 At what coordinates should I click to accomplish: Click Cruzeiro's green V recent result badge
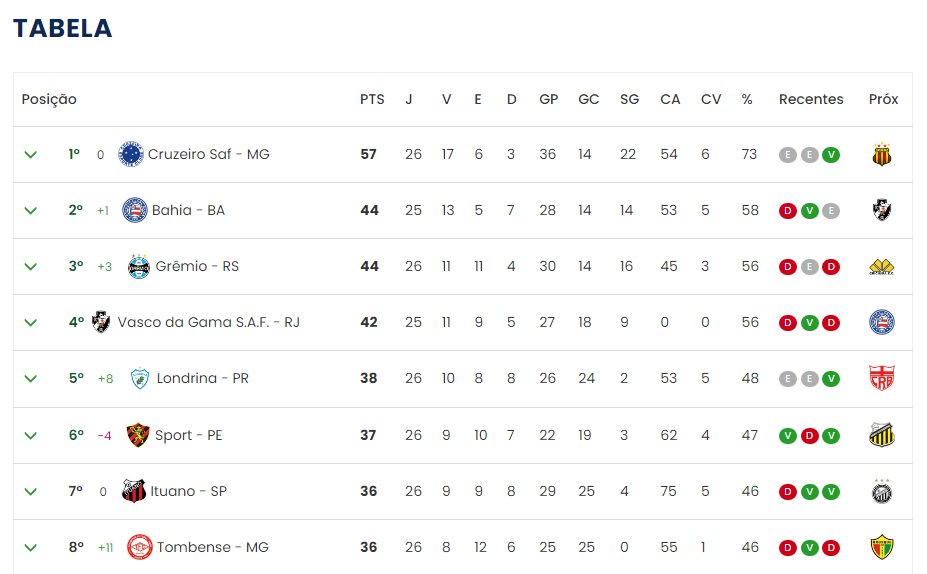[x=832, y=155]
